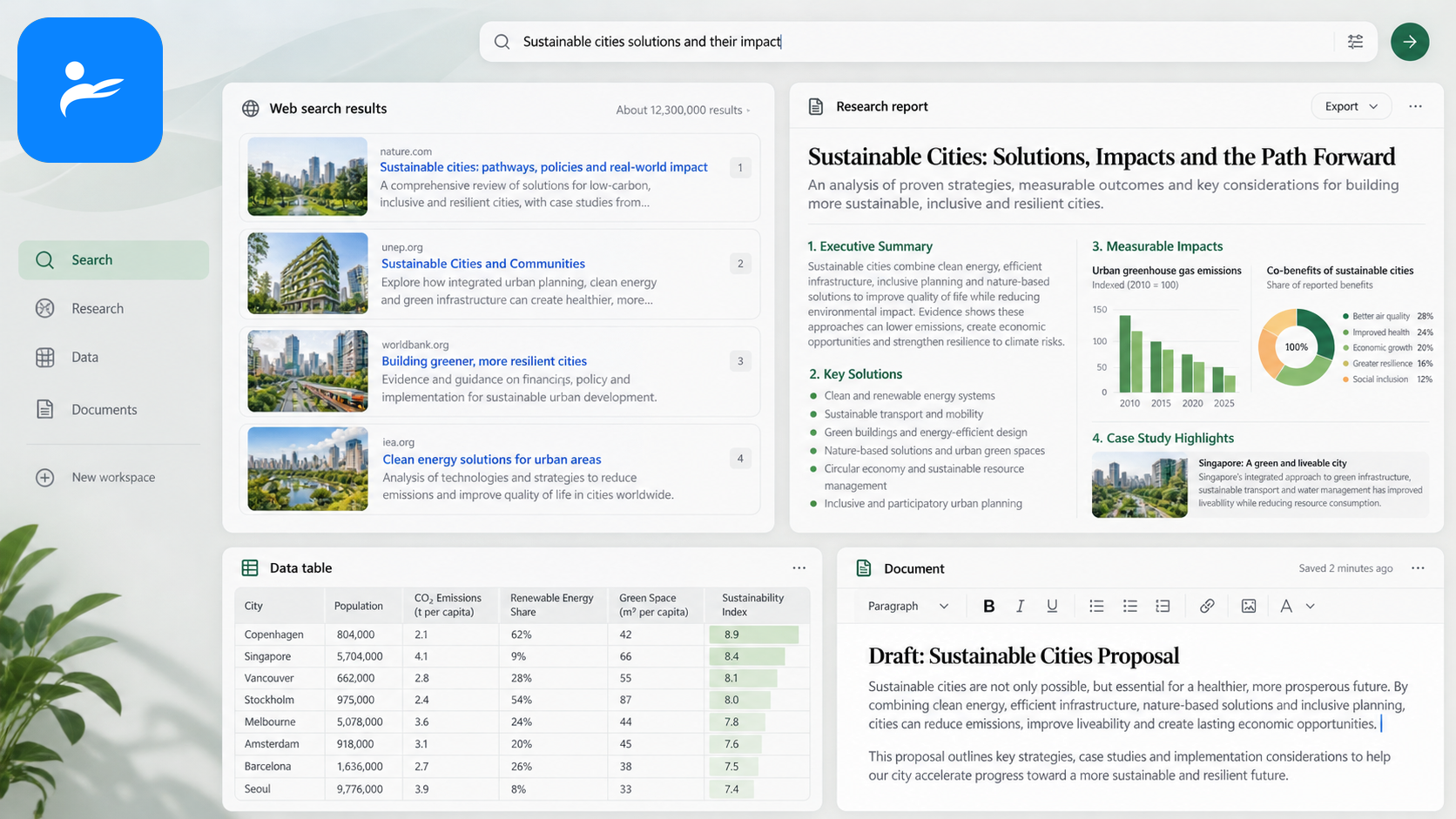Image resolution: width=1456 pixels, height=819 pixels.
Task: Open the Clean energy solutions for urban areas link
Action: click(x=492, y=460)
